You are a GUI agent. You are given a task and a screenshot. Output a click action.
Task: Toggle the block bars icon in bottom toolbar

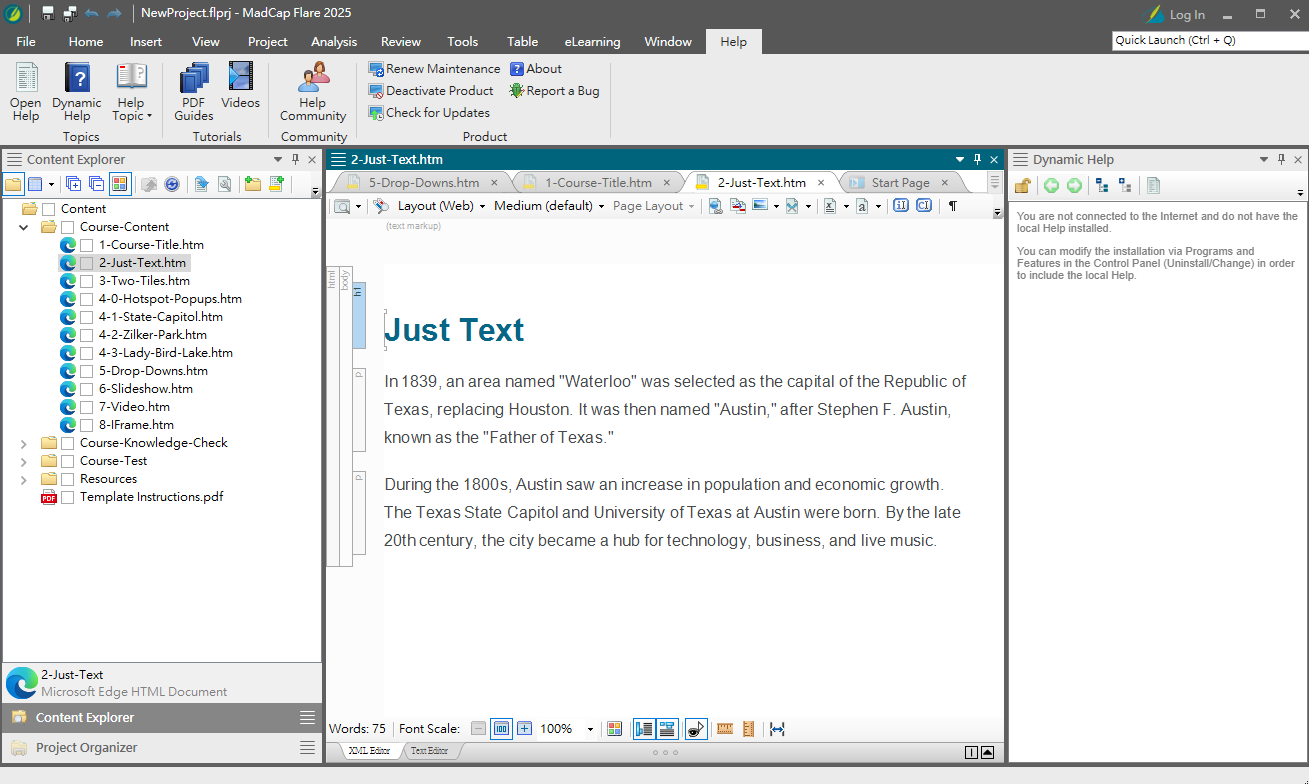(x=644, y=729)
